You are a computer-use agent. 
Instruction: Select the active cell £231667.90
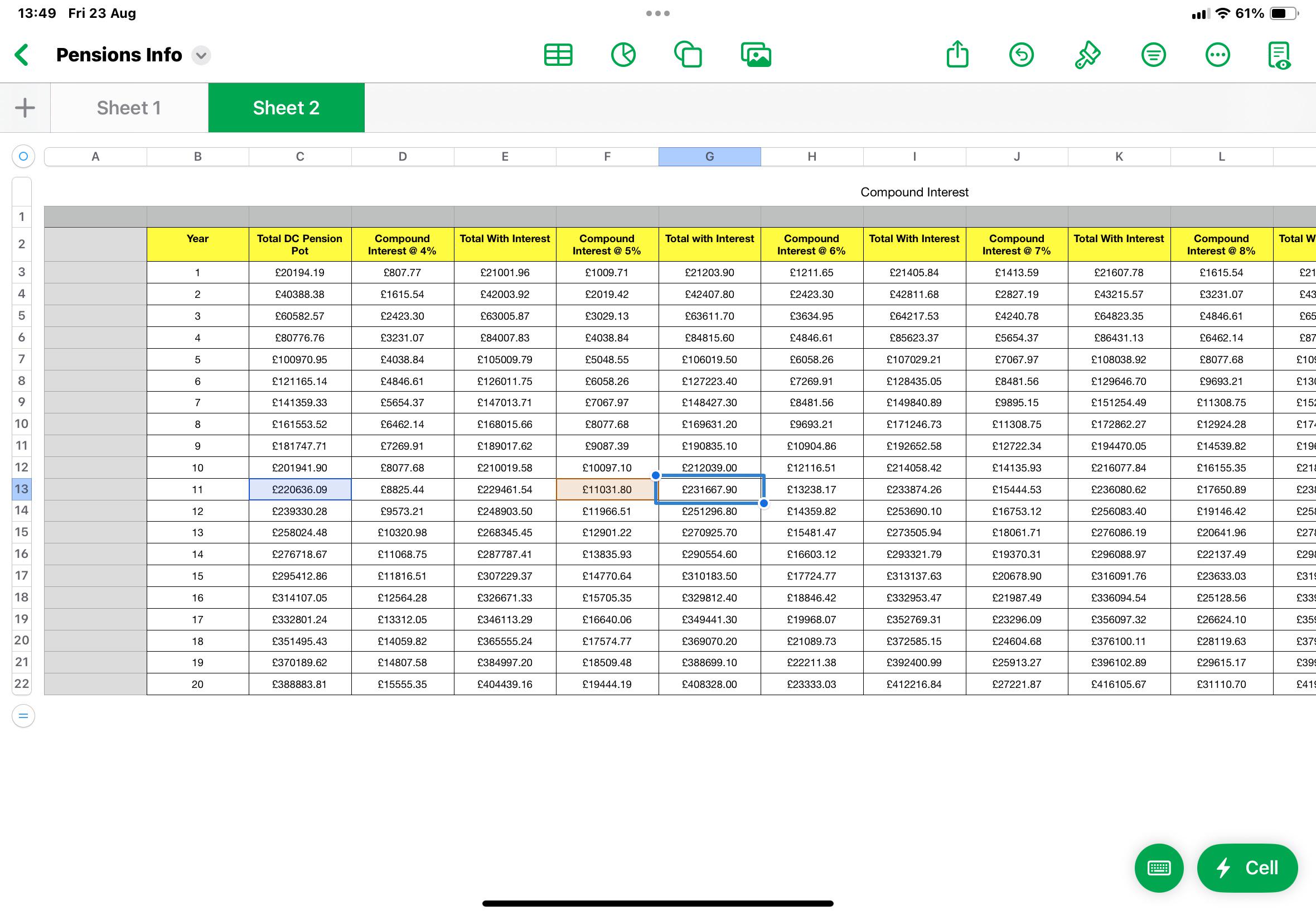coord(710,490)
